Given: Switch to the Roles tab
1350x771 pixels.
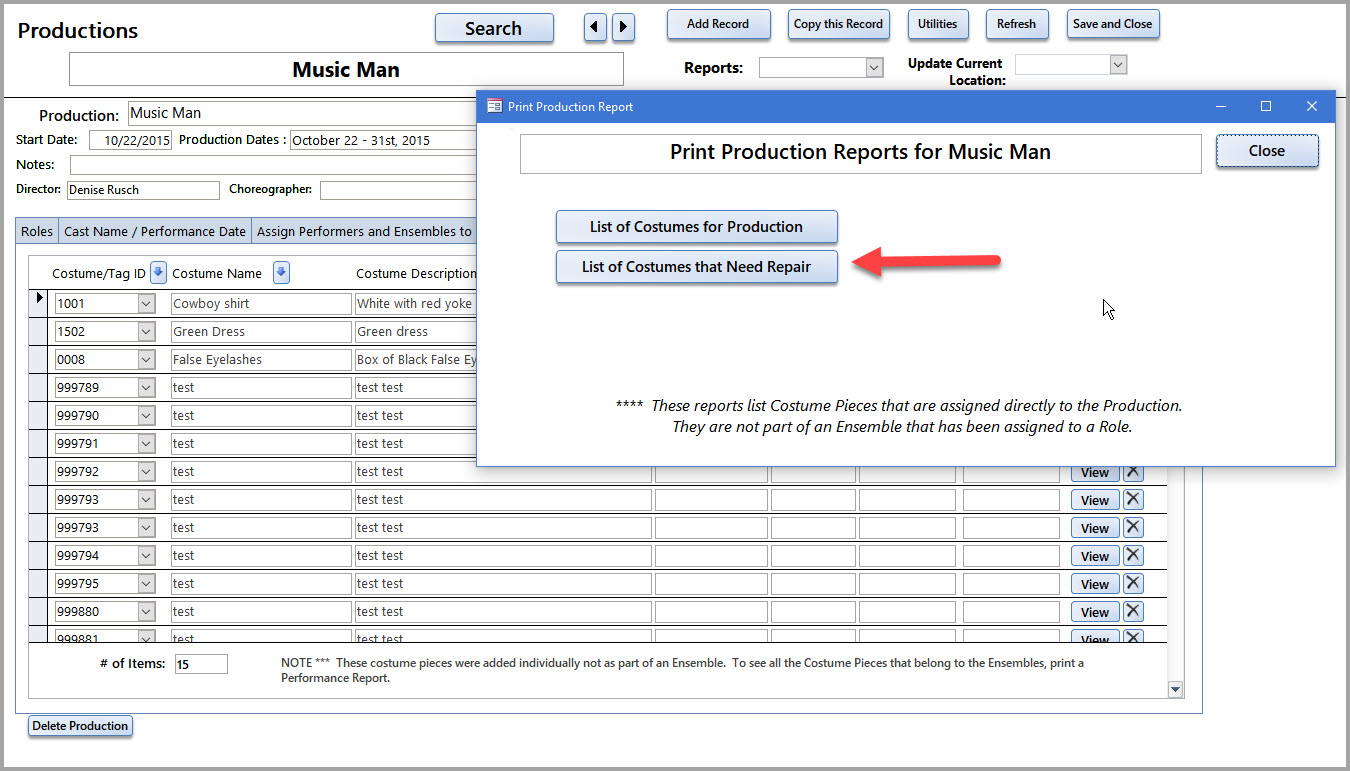Looking at the screenshot, I should (37, 231).
